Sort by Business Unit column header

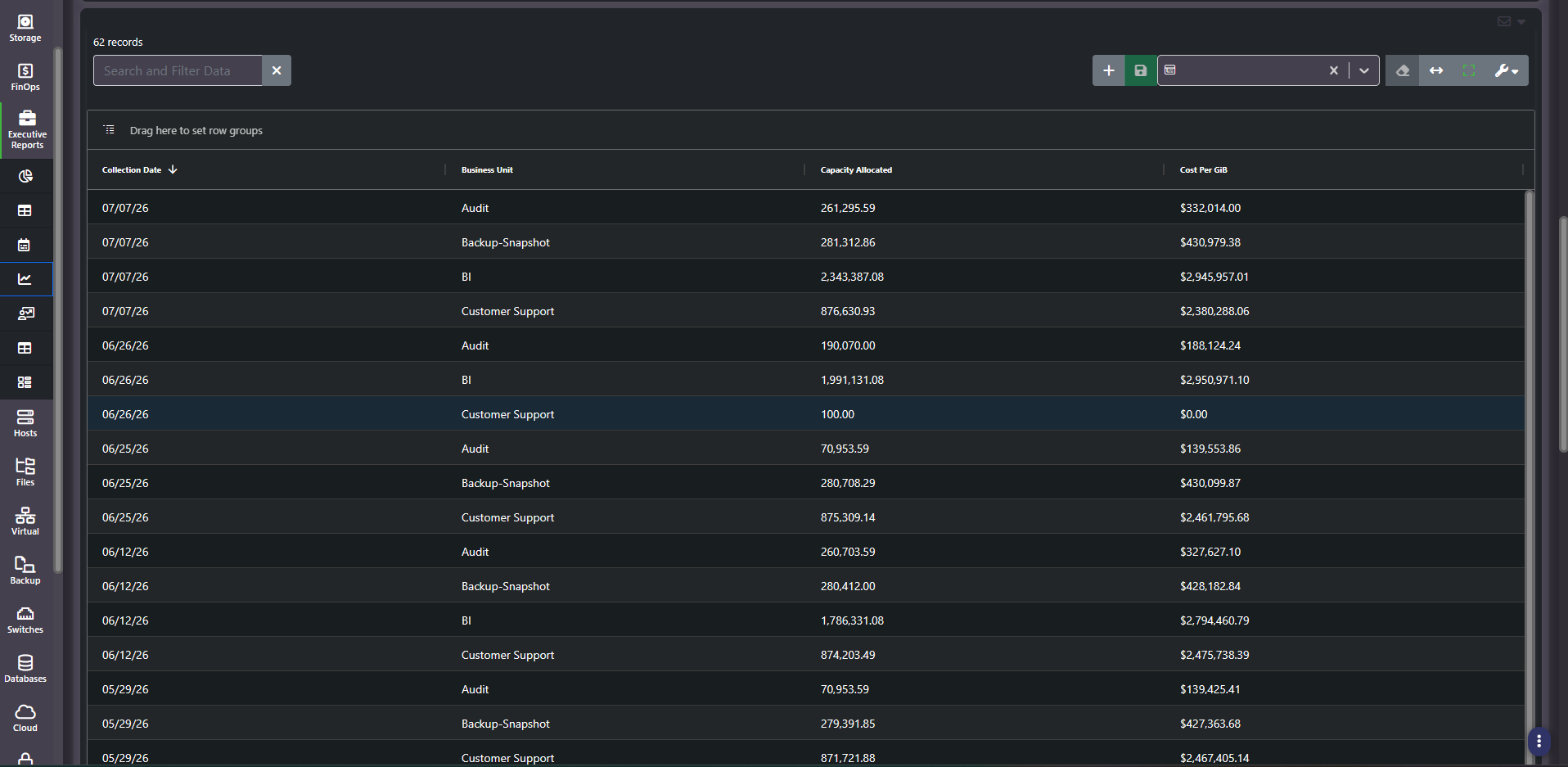[487, 169]
